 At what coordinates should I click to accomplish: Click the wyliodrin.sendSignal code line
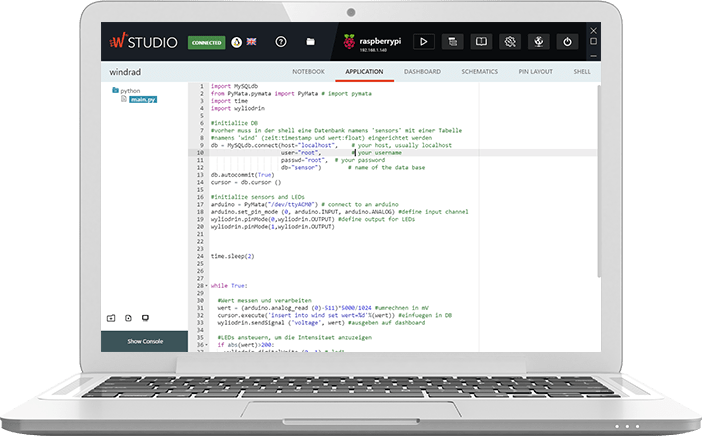point(321,323)
